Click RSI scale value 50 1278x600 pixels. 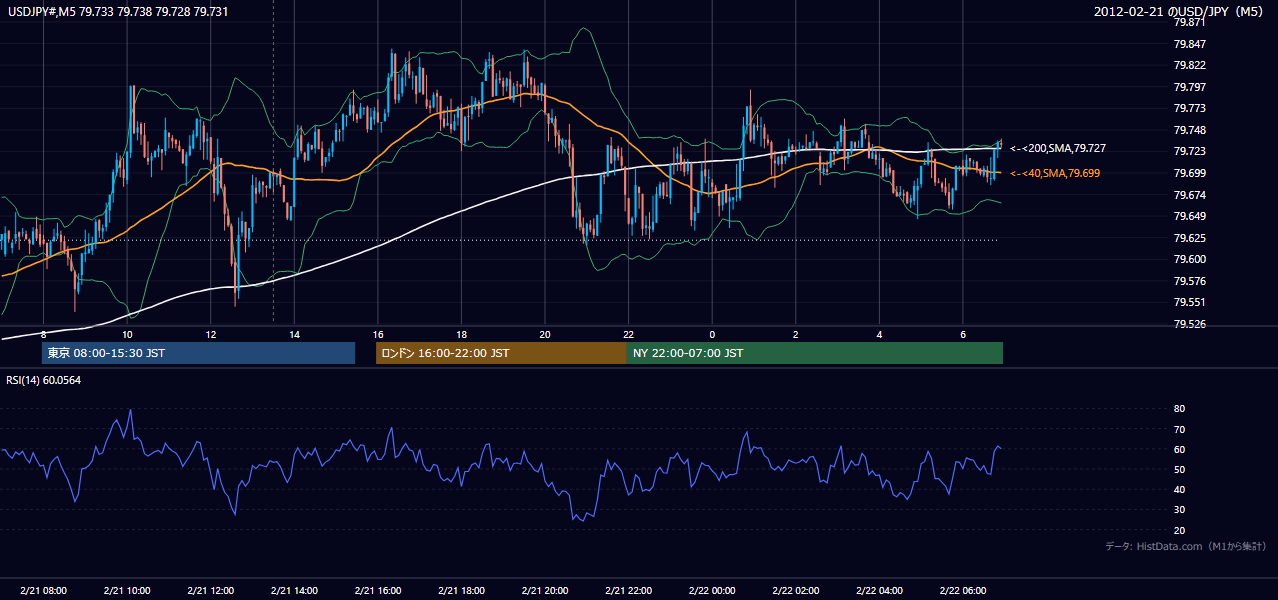click(x=1180, y=469)
